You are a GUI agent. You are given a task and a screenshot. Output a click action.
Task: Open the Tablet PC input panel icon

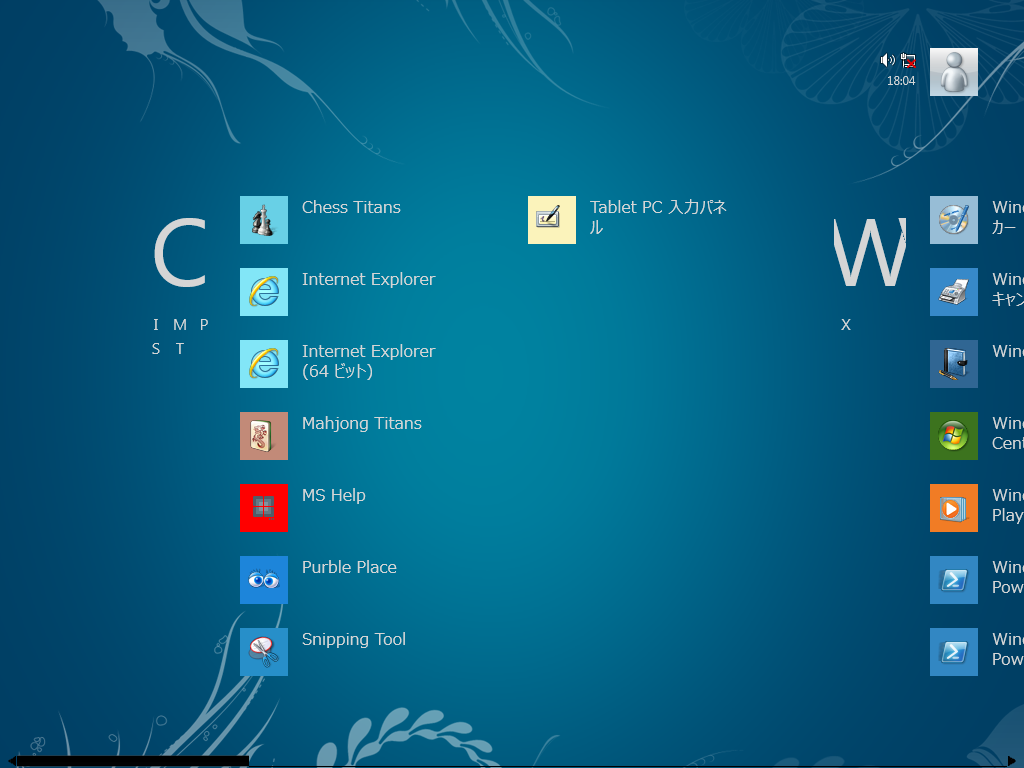coord(552,220)
